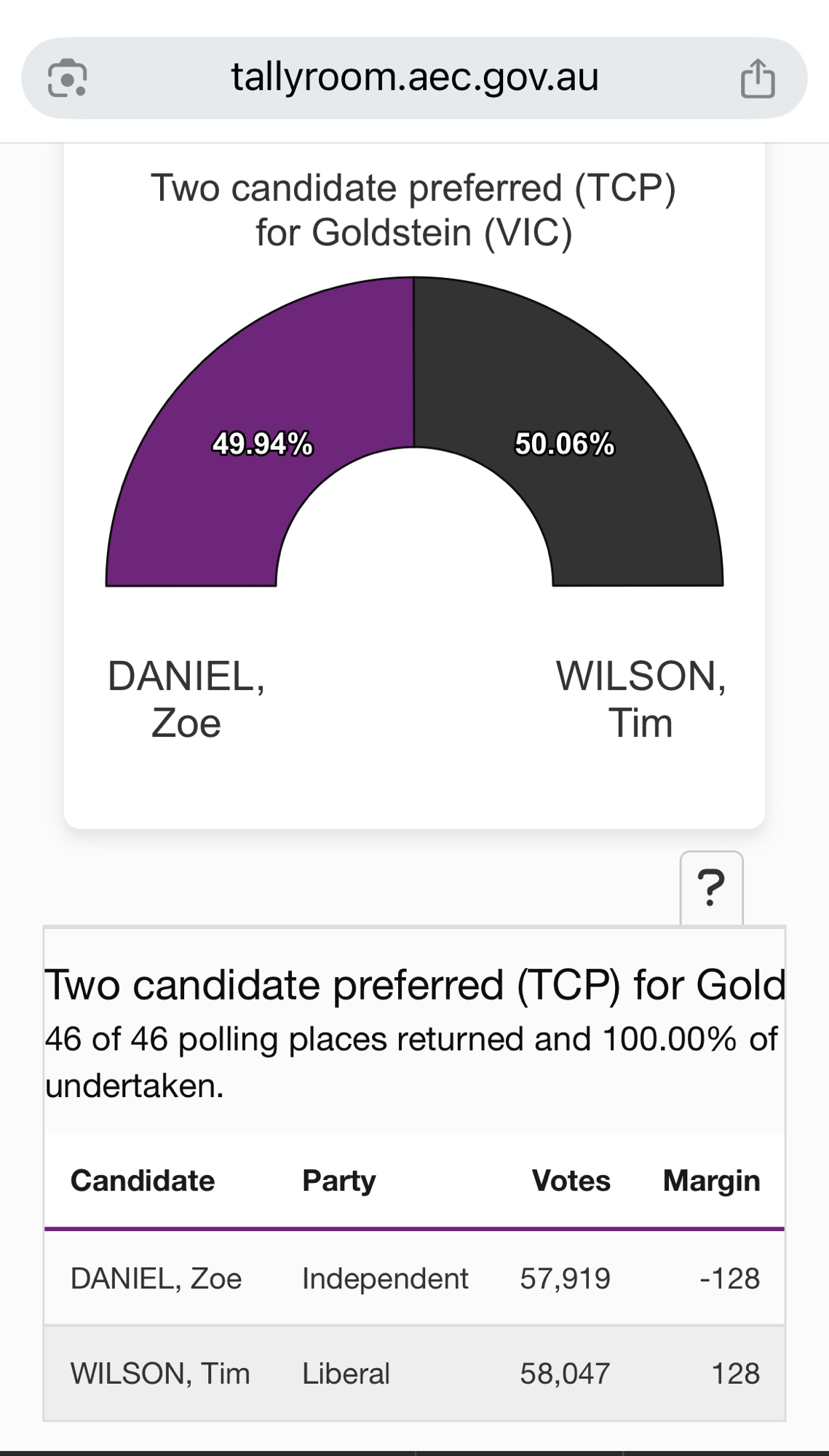
Task: Tap the DANIEL, Zoe chart legend name
Action: coord(186,700)
